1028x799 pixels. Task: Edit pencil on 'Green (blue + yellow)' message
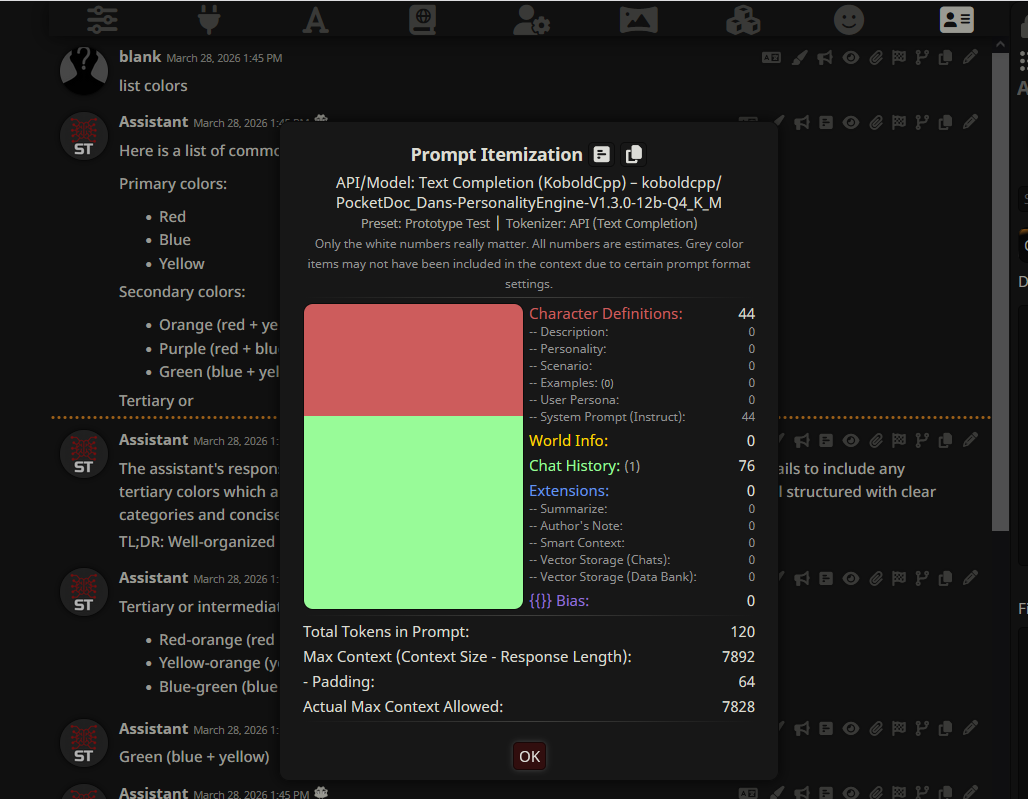tap(970, 729)
